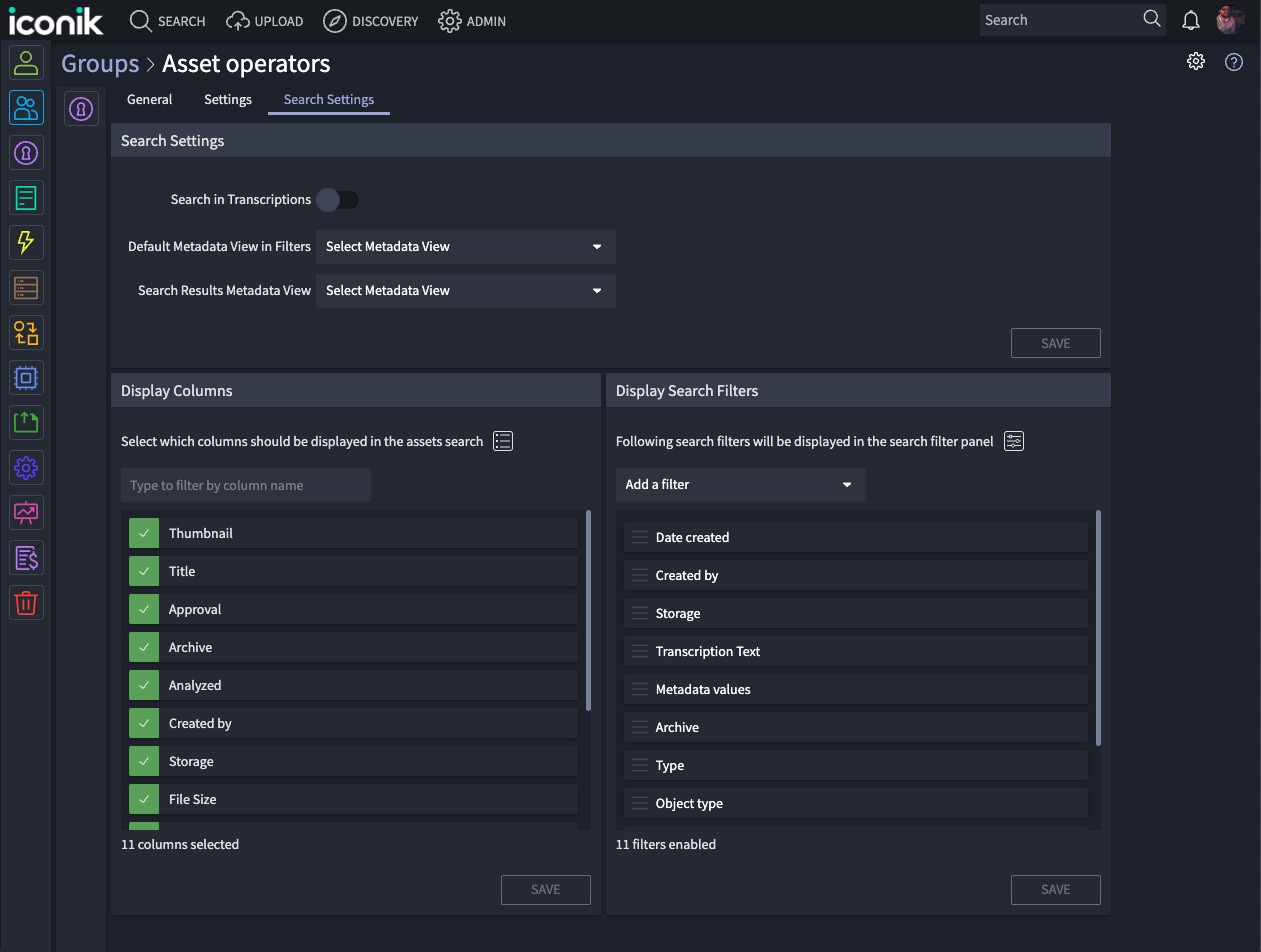Toggle the Search in Transcriptions switch
Viewport: 1261px width, 952px height.
pos(338,199)
